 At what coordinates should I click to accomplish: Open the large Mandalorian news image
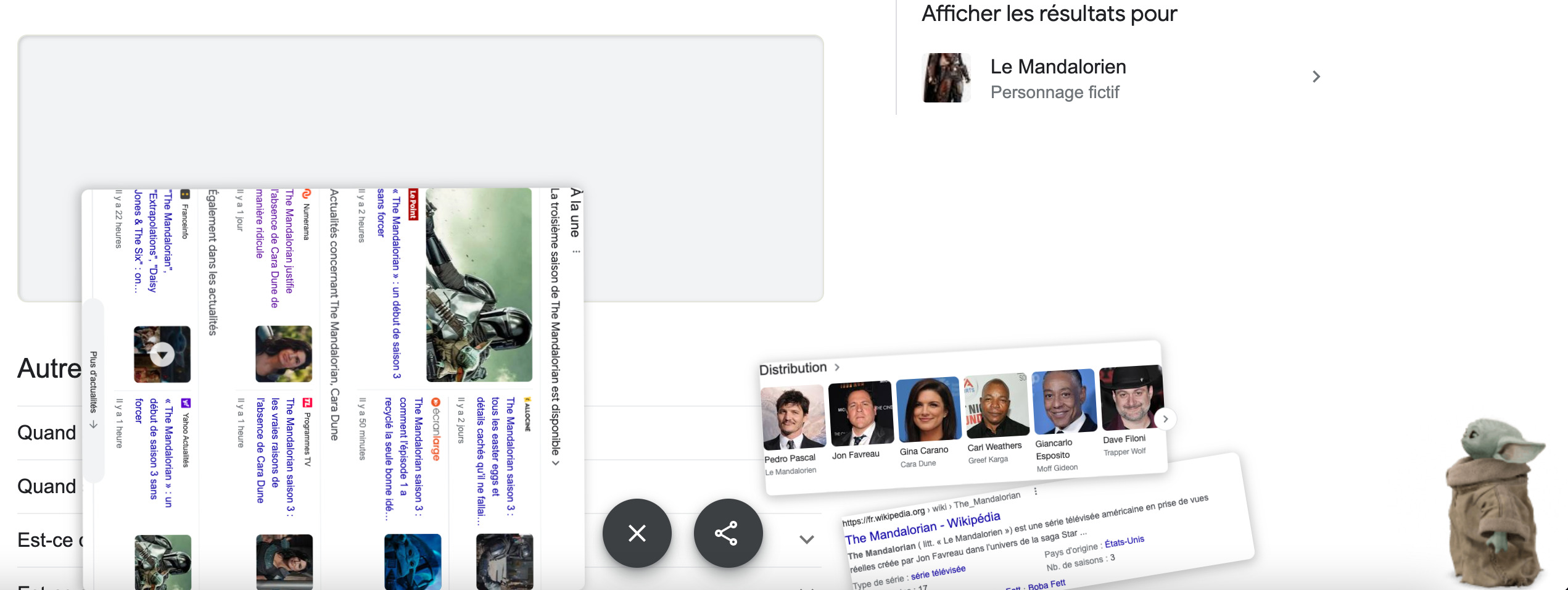tap(479, 285)
